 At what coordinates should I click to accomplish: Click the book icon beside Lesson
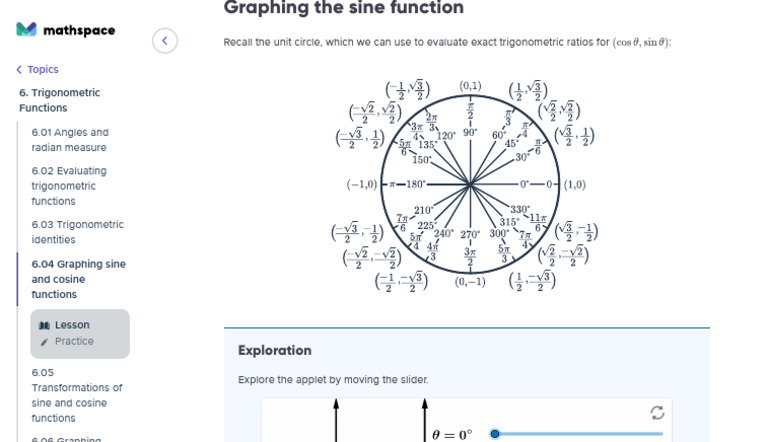click(44, 325)
